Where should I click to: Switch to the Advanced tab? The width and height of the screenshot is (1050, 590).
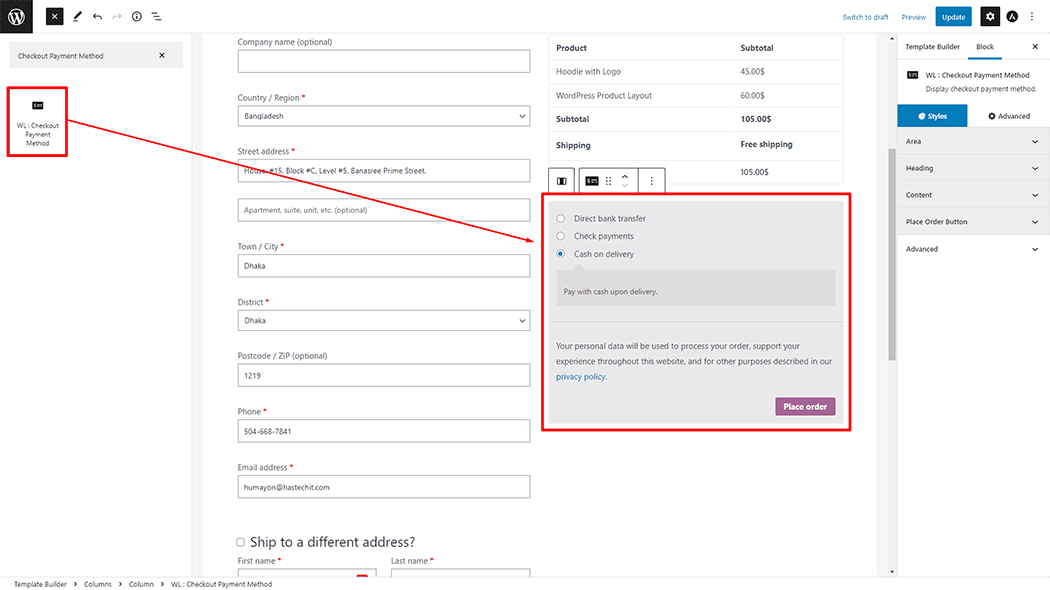point(1008,116)
